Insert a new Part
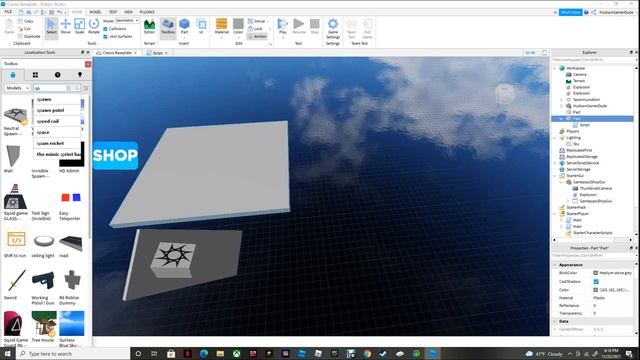 click(x=184, y=27)
